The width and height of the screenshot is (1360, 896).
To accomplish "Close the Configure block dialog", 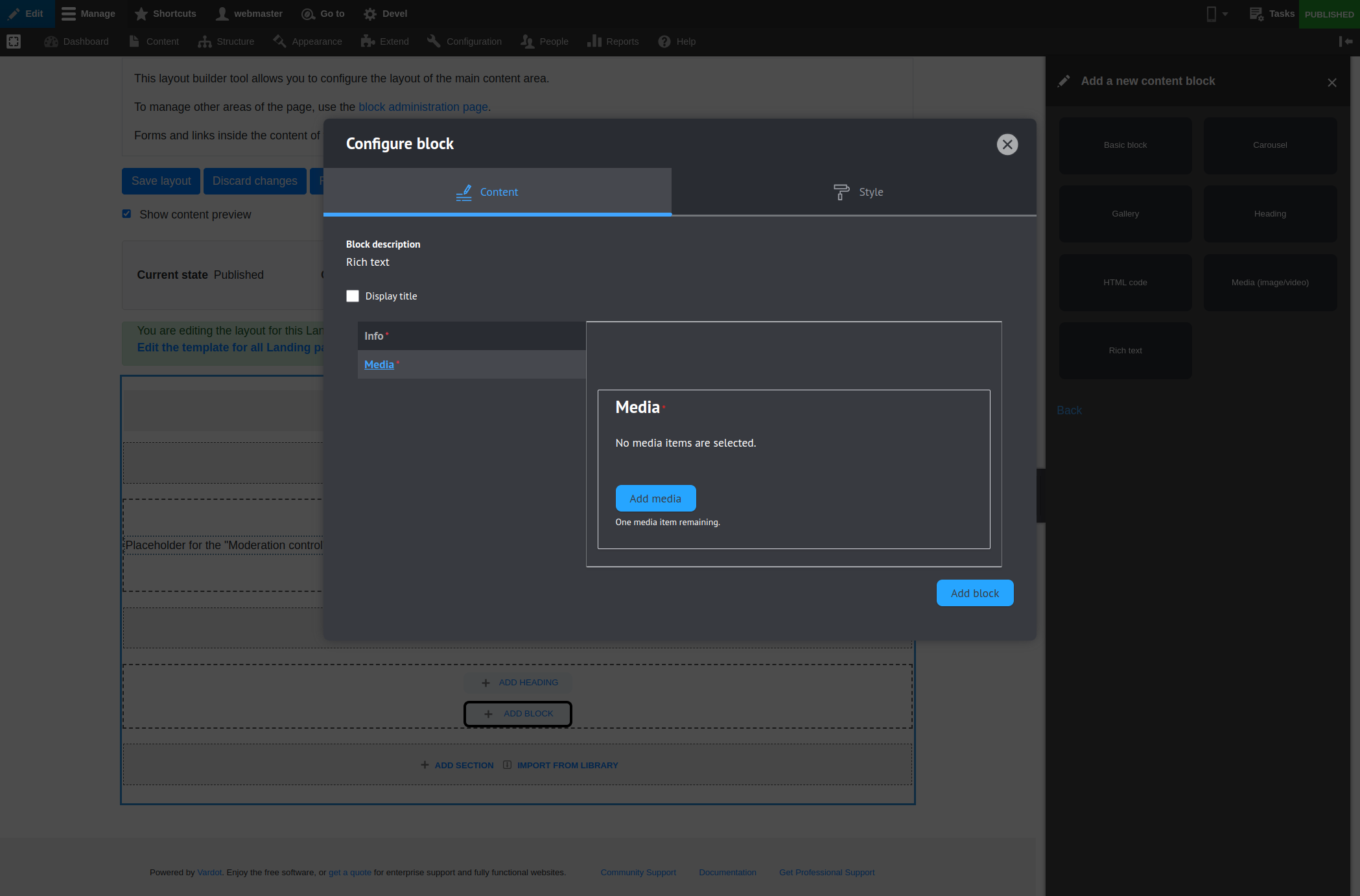I will (x=1007, y=144).
